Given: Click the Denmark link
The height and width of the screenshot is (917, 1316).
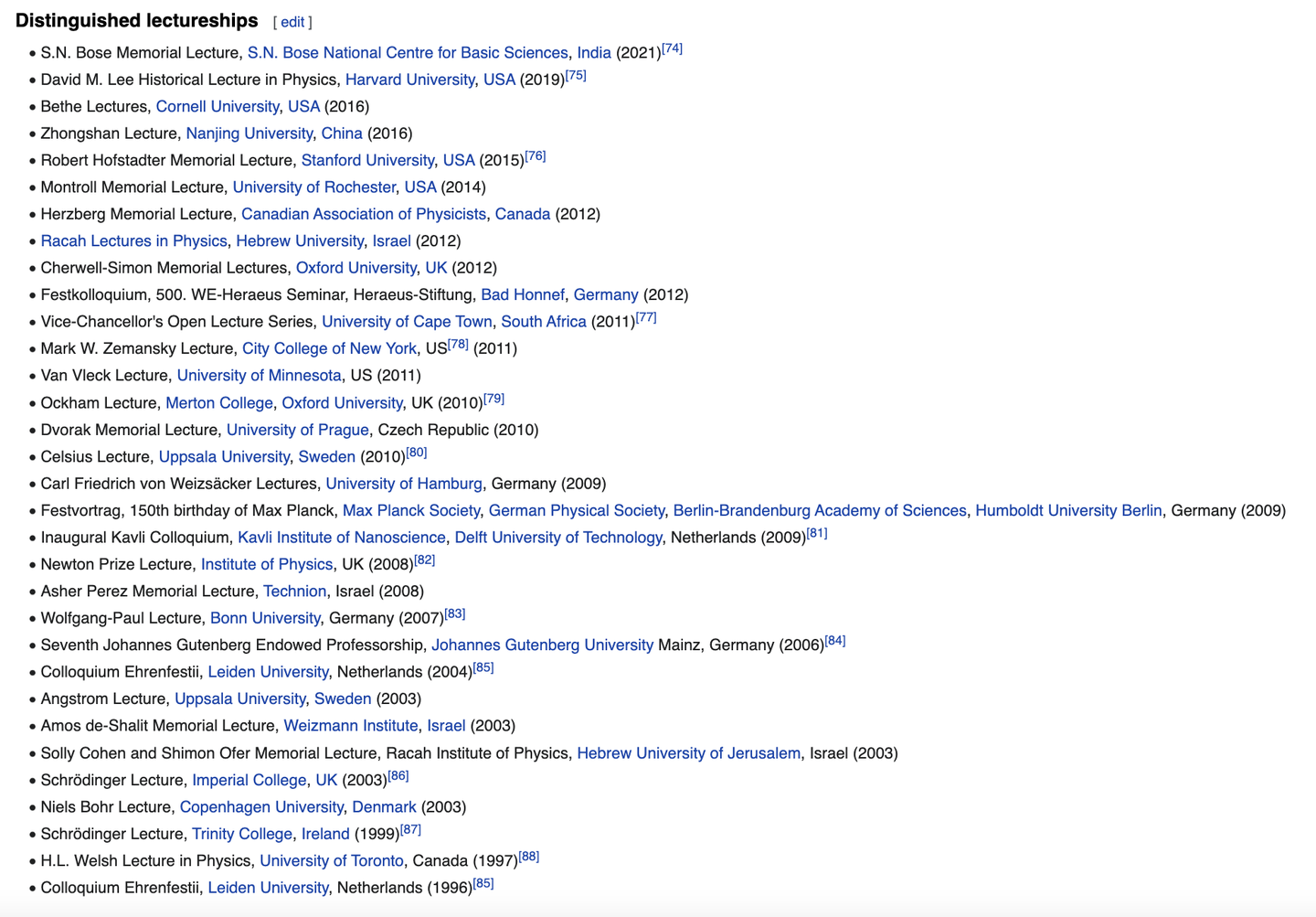Looking at the screenshot, I should (x=384, y=807).
